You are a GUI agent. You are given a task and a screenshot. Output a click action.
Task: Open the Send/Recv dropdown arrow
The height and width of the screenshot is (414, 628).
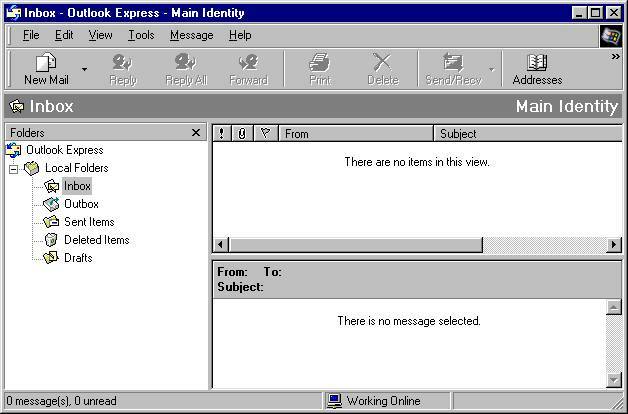(491, 69)
